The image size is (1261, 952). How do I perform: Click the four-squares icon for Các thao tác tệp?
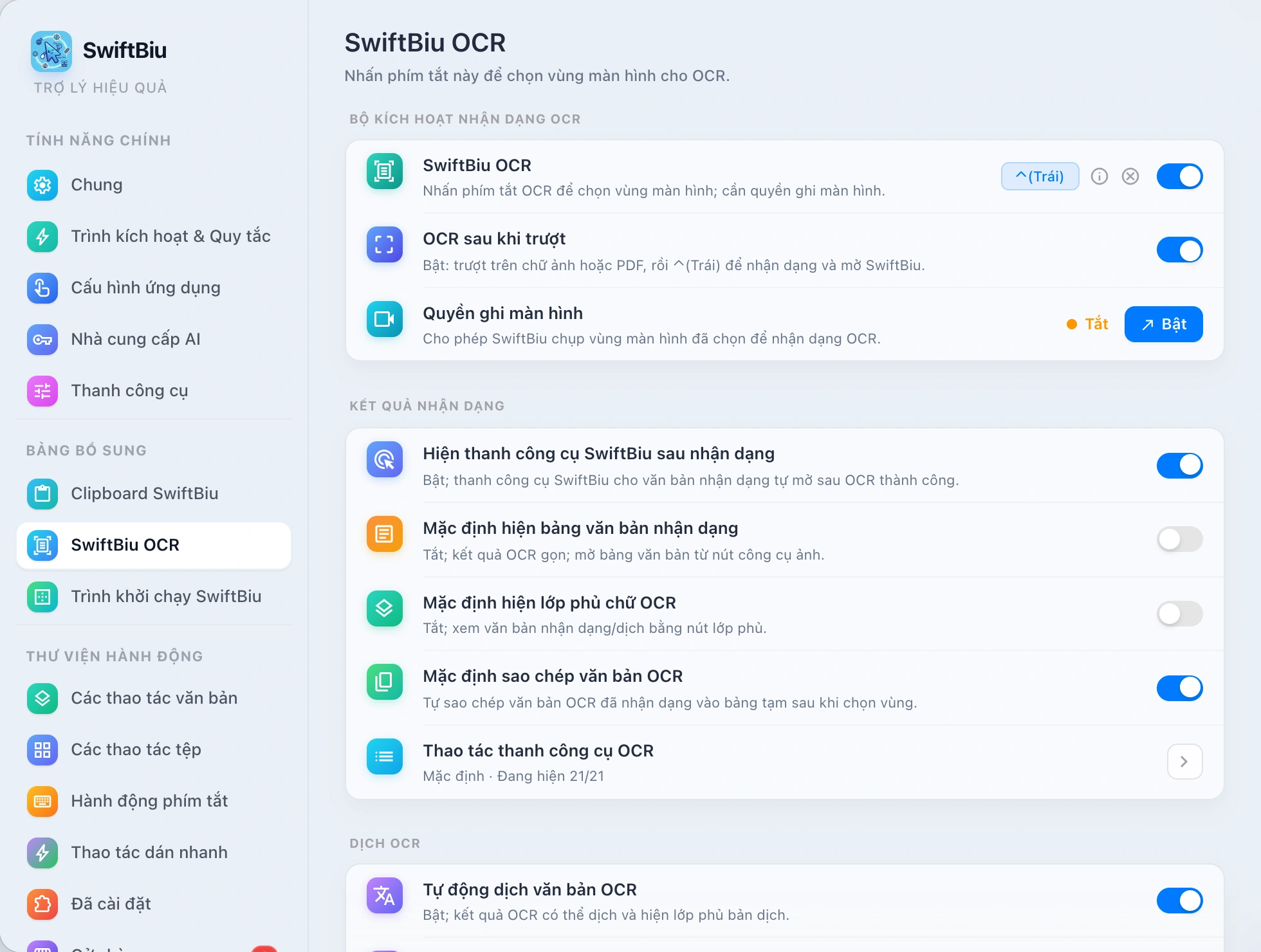click(42, 750)
